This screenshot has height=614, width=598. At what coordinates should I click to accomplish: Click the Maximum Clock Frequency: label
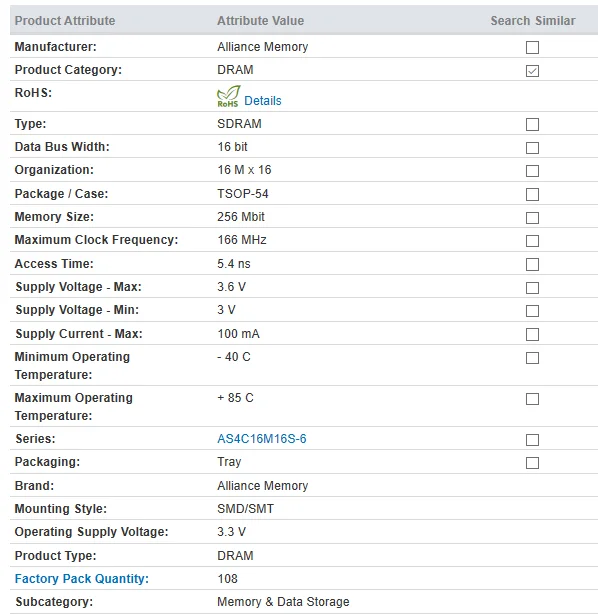(x=96, y=240)
